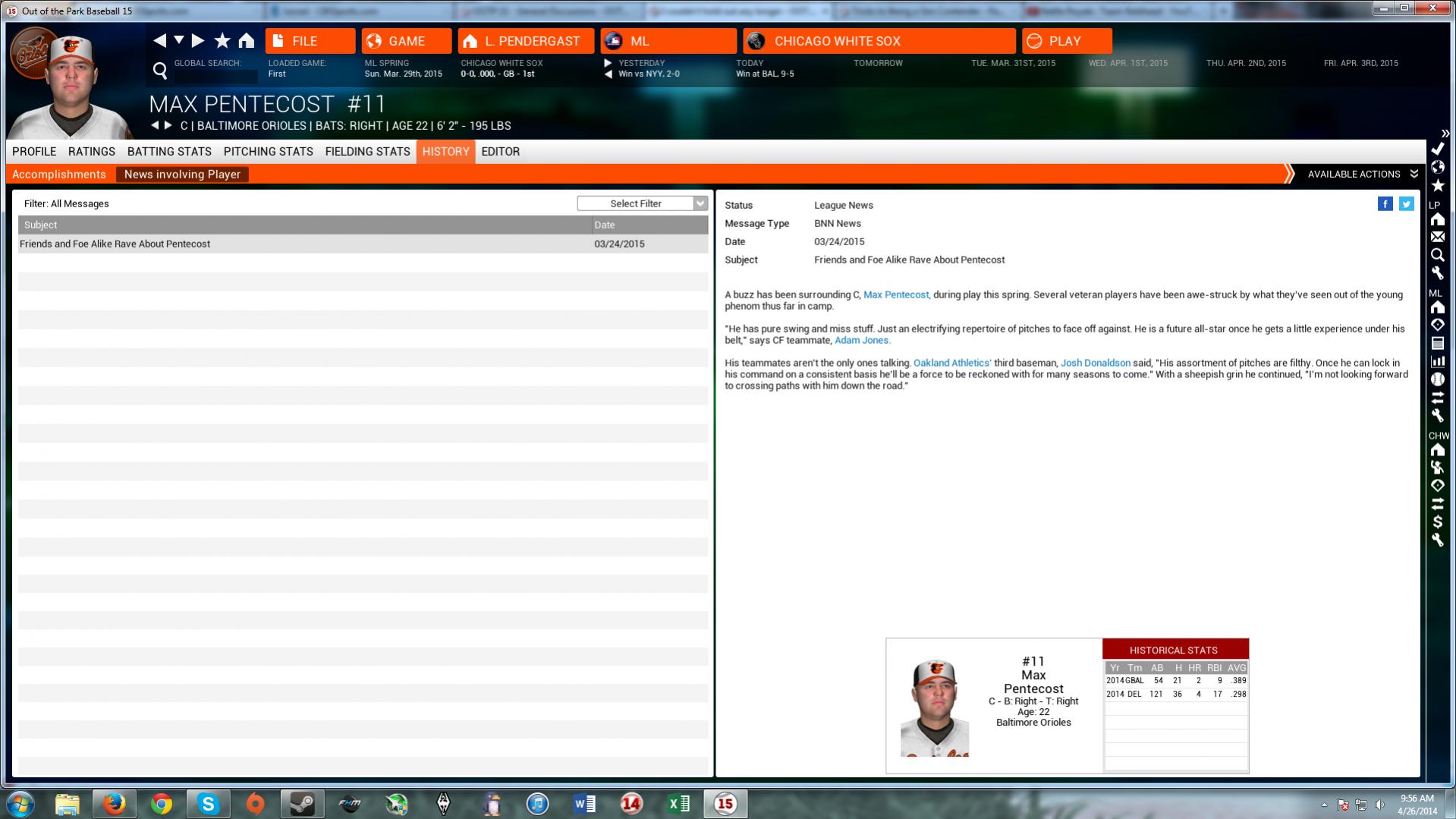Click the ML baseball icon in sidebar
This screenshot has height=819, width=1456.
[x=1438, y=380]
